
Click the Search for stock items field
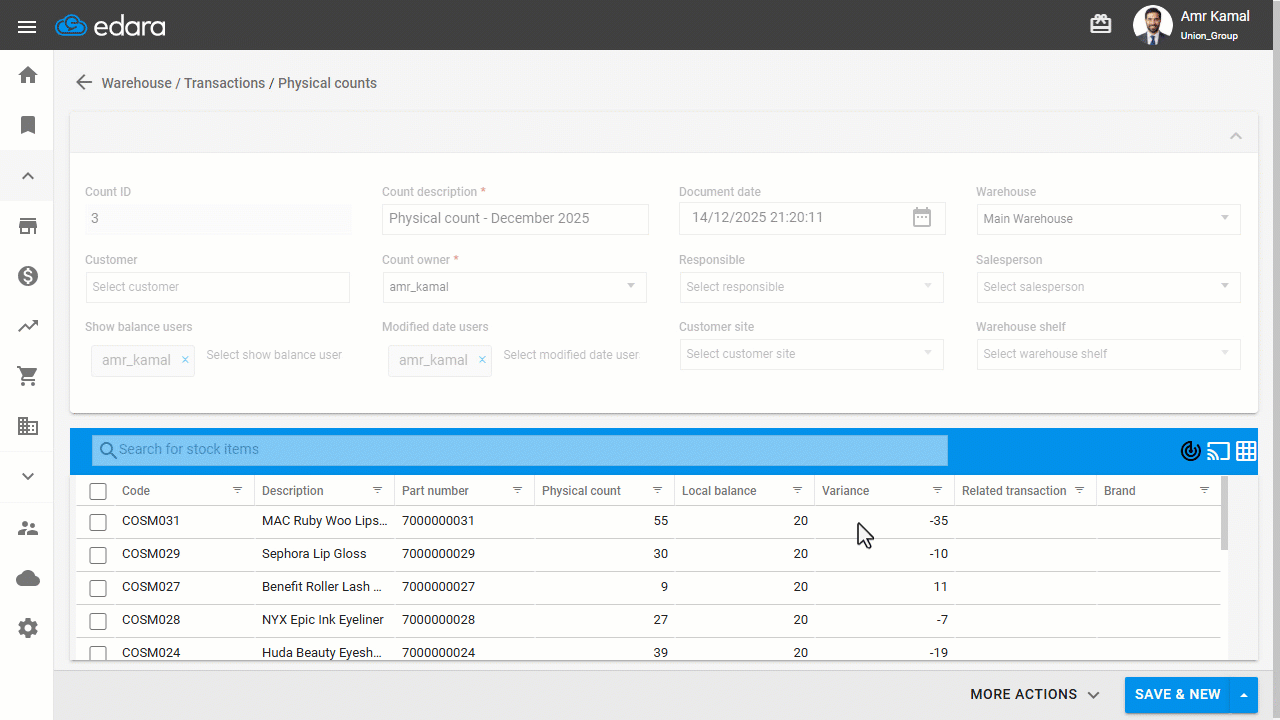pyautogui.click(x=519, y=450)
